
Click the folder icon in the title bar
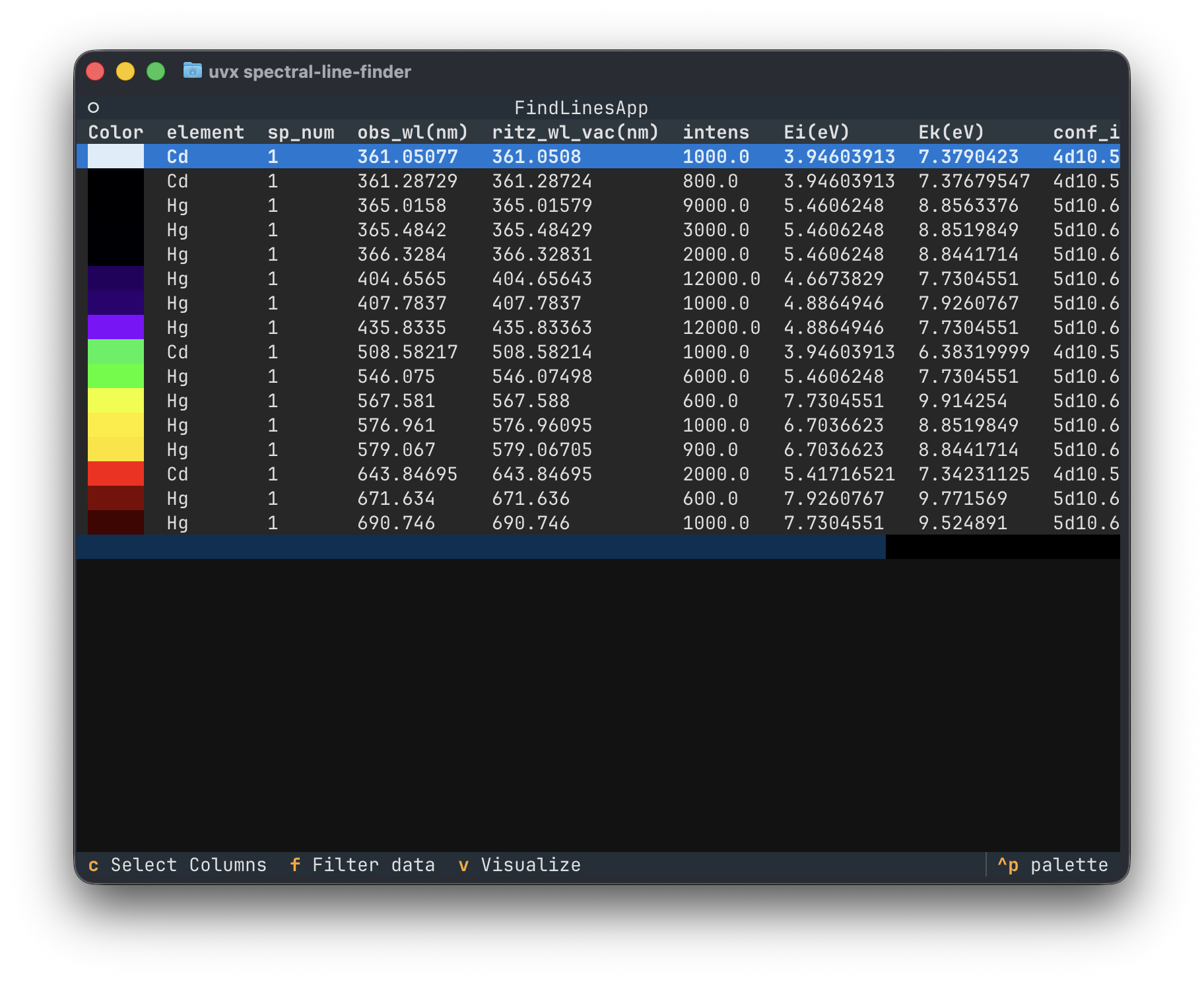coord(192,70)
